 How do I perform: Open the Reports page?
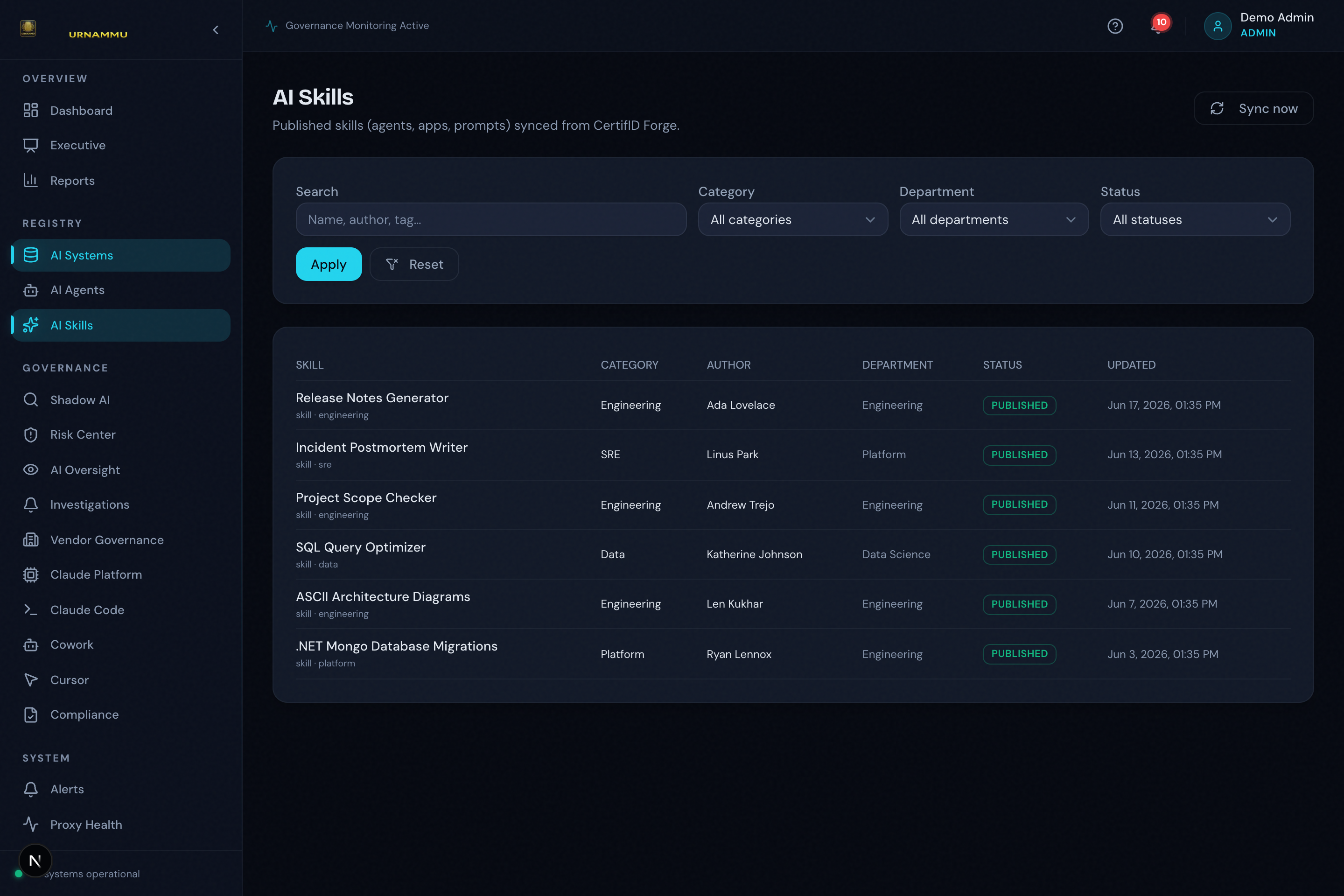point(120,181)
